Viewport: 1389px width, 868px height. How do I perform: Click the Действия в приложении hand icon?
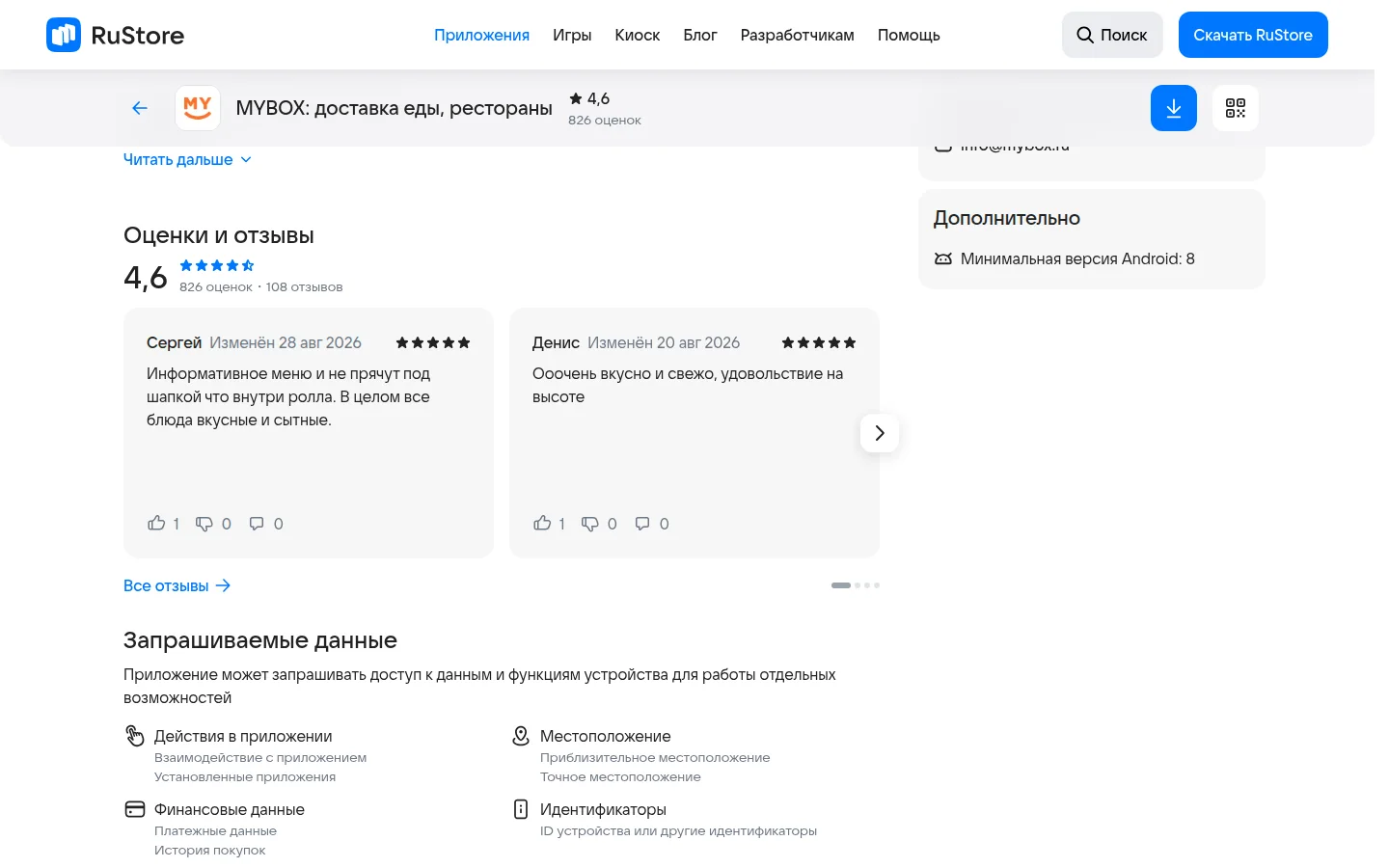pos(135,736)
